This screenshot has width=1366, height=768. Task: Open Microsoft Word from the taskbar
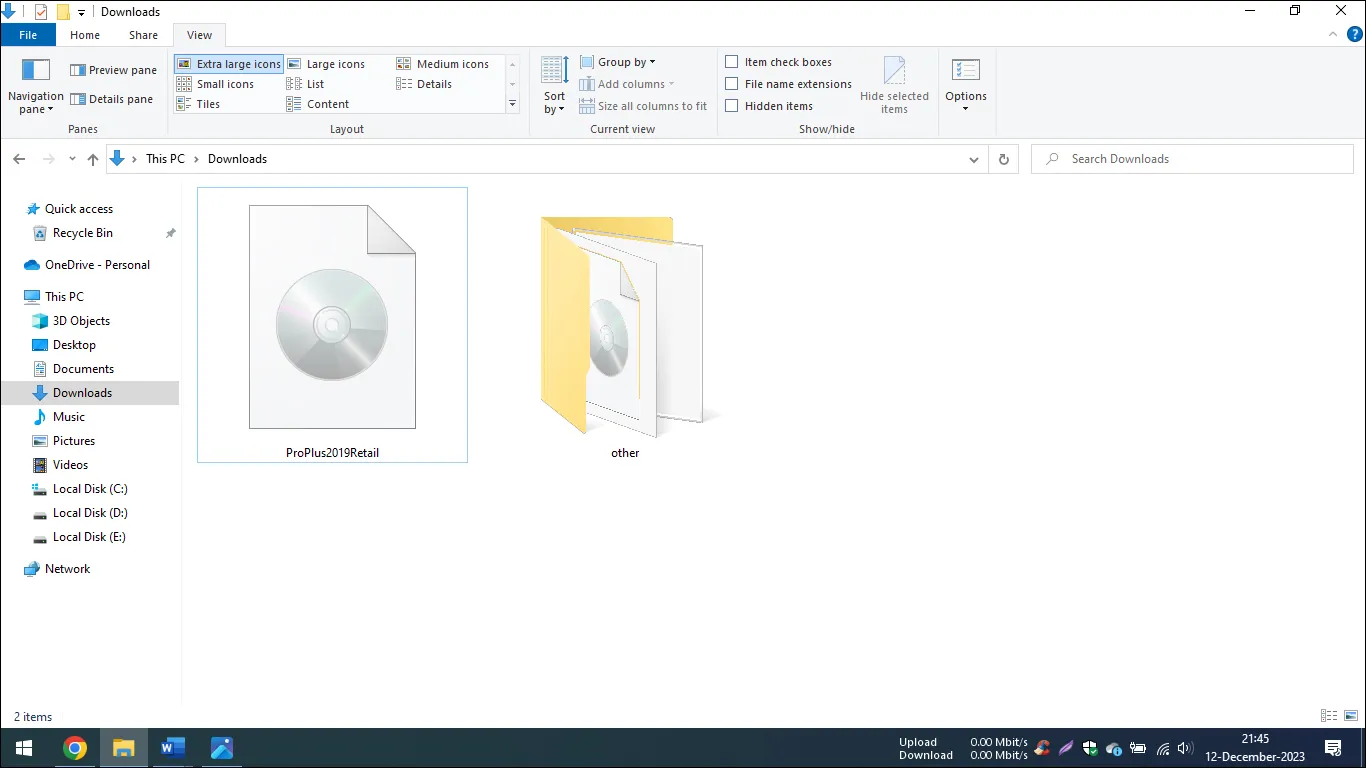point(173,748)
